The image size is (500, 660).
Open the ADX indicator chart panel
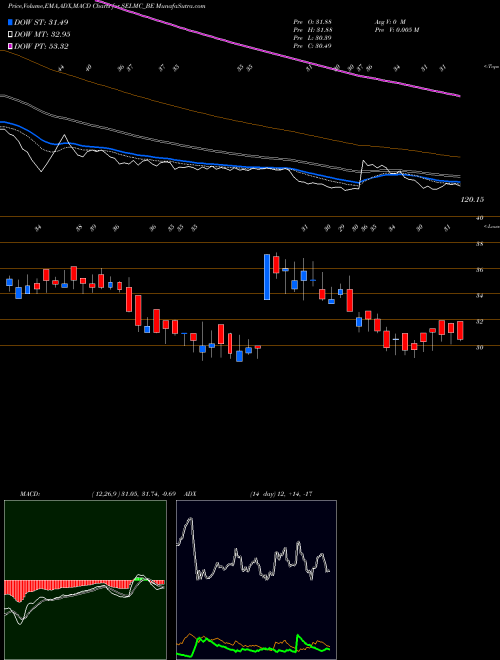(256, 580)
